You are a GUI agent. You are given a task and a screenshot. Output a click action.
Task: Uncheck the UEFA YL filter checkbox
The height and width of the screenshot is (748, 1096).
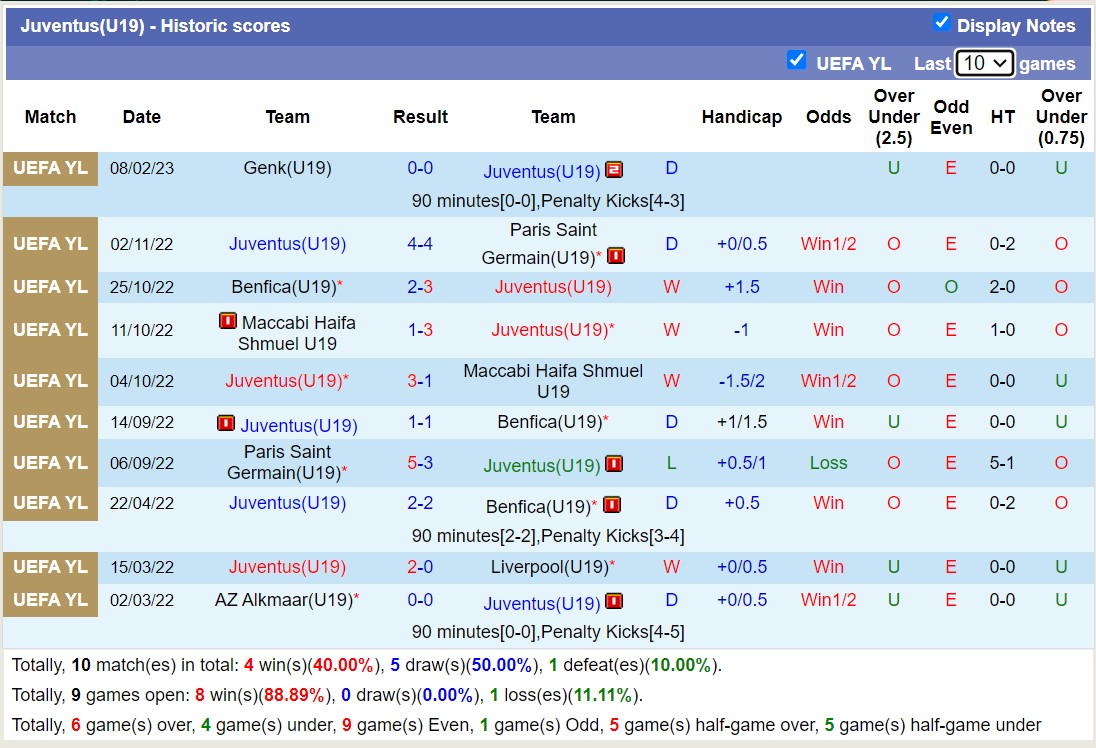tap(797, 60)
